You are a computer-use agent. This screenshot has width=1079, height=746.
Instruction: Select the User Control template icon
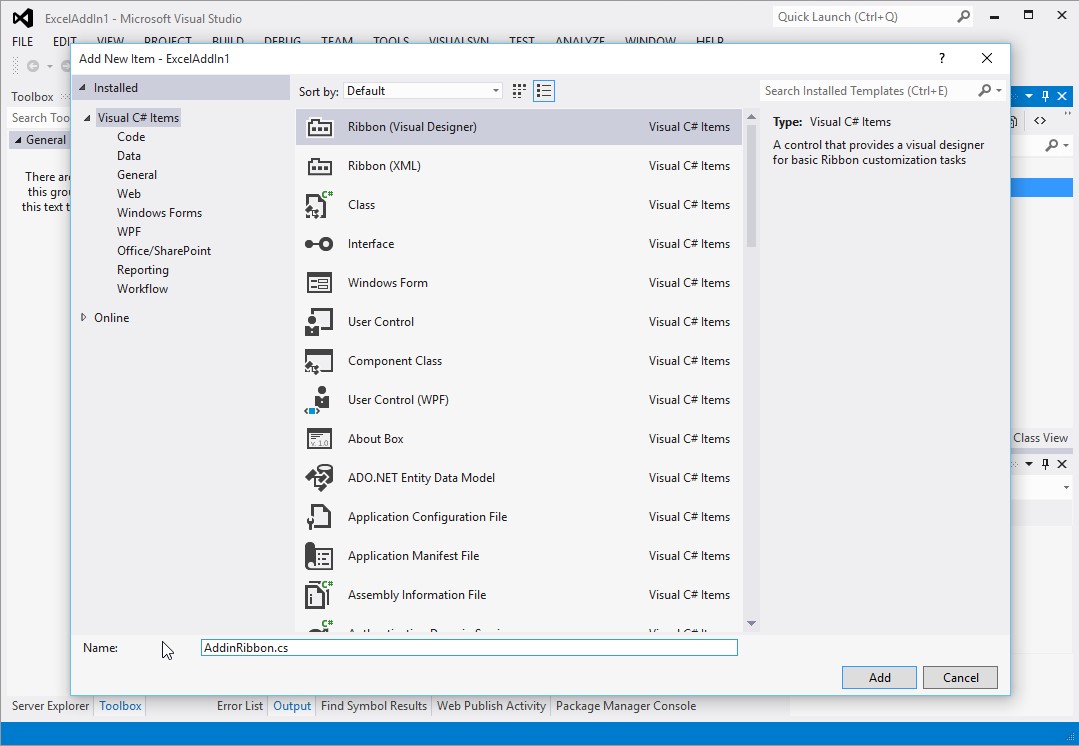[x=319, y=322]
